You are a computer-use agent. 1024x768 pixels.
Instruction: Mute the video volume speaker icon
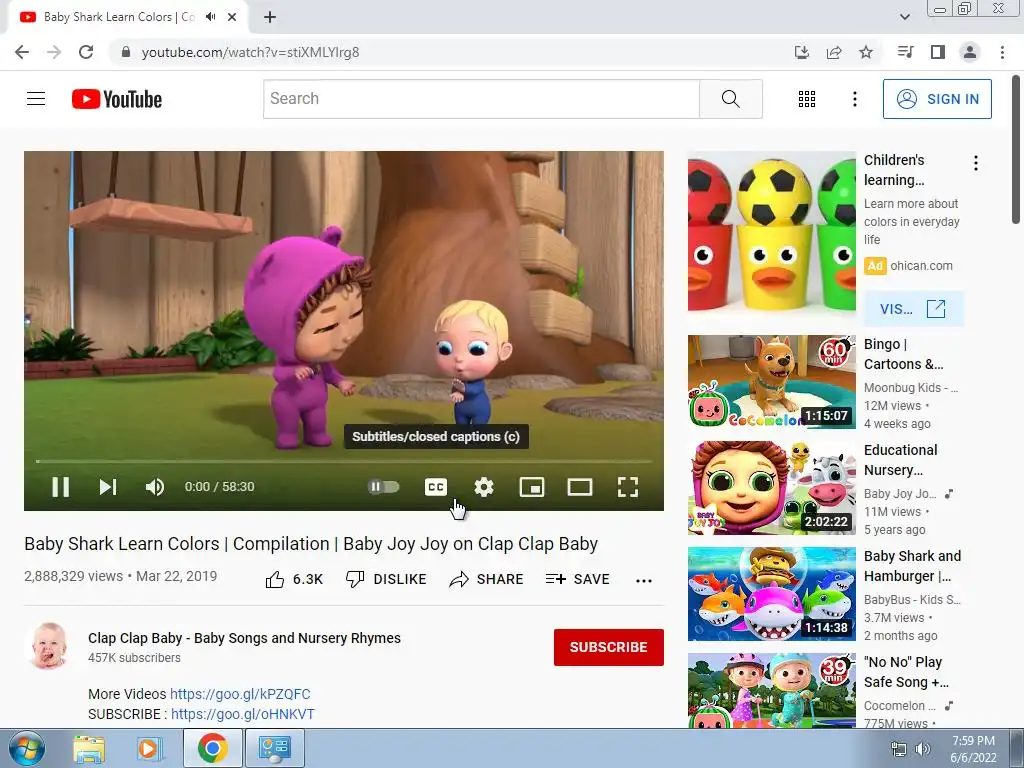coord(155,487)
